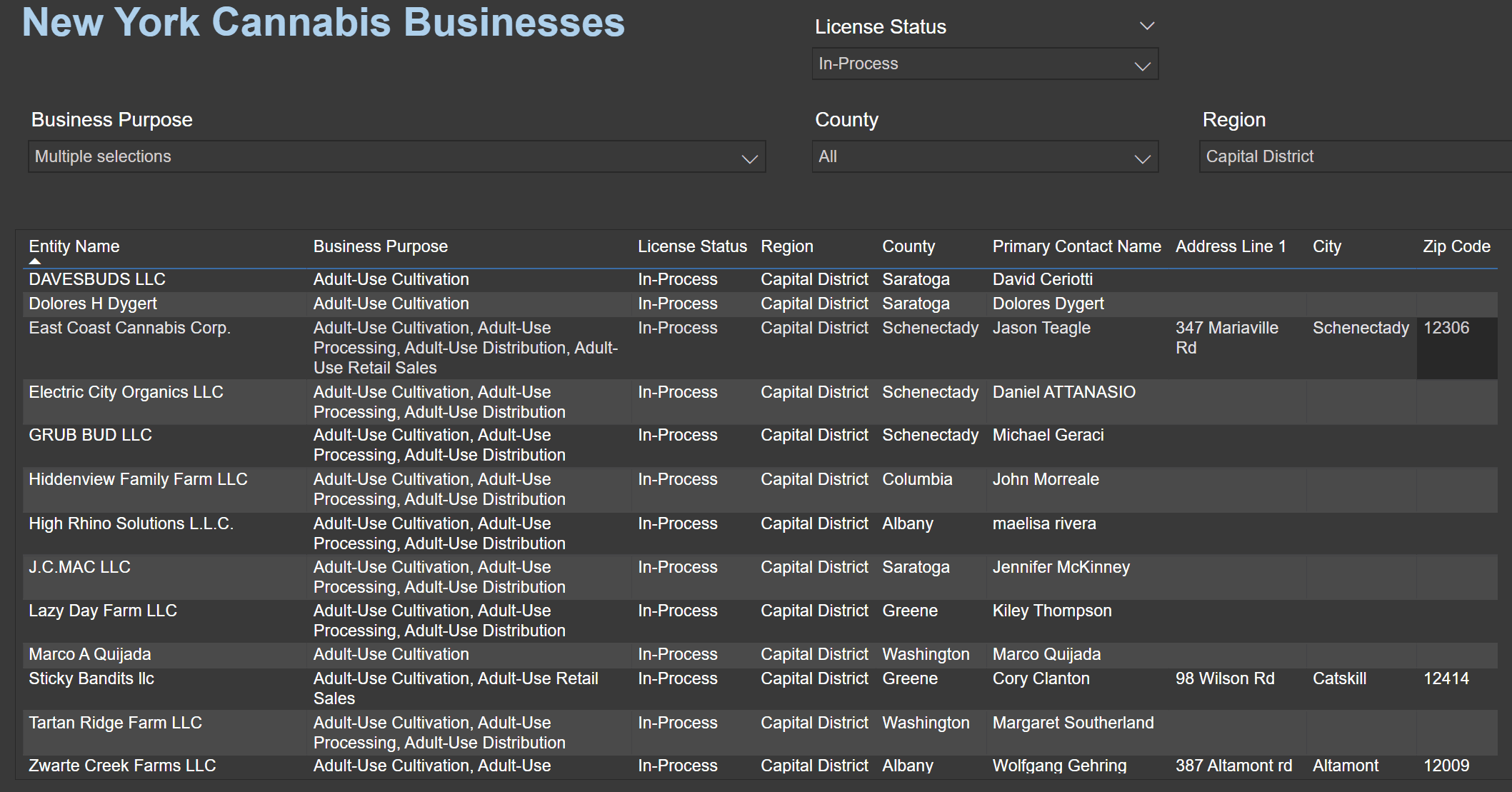
Task: Sort by Region column header
Action: [787, 246]
